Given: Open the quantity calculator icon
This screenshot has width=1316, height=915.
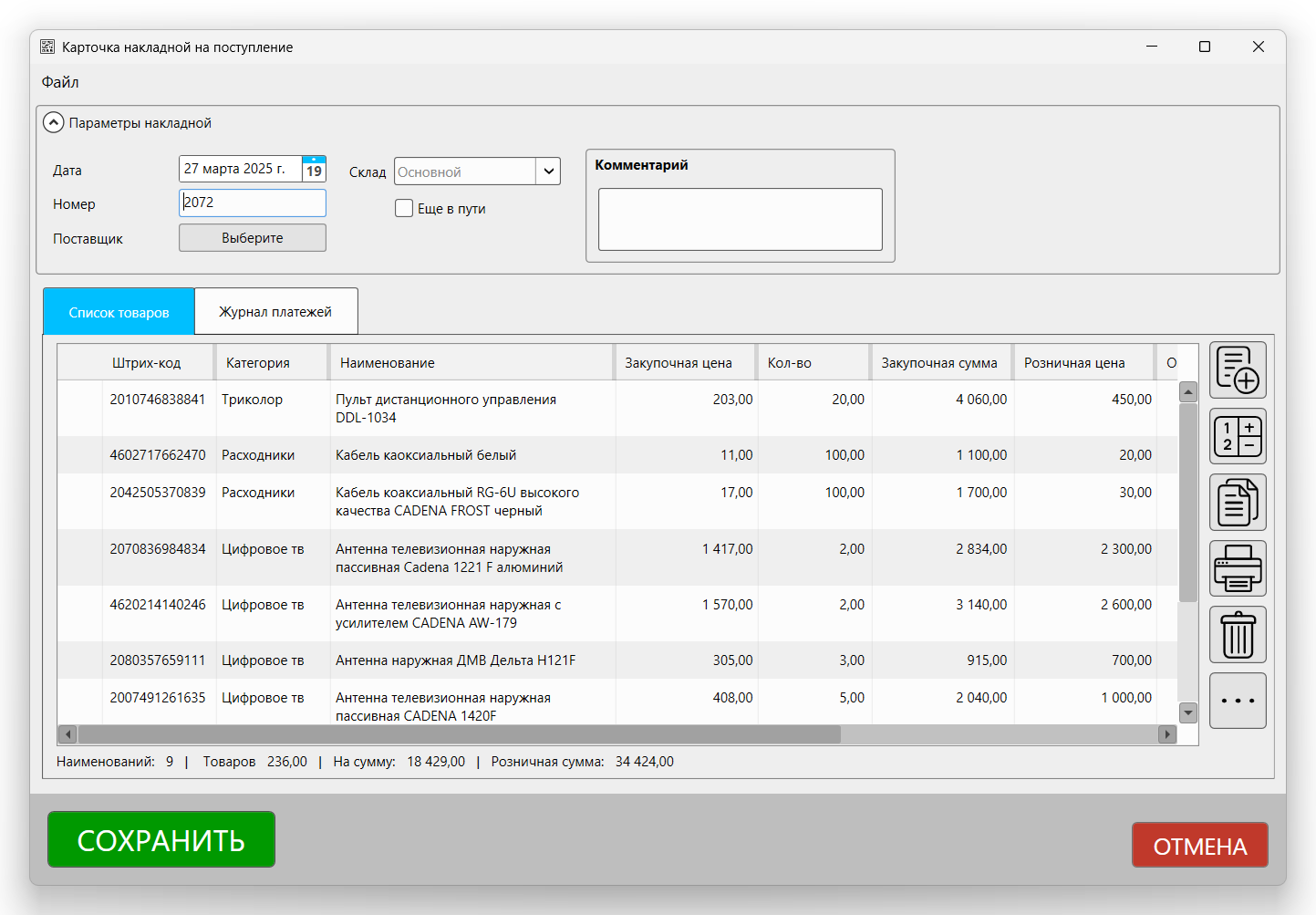Looking at the screenshot, I should pos(1238,436).
